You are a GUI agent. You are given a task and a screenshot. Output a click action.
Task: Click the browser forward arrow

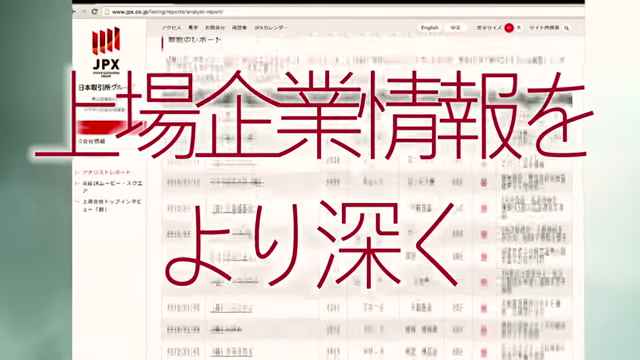tap(84, 12)
